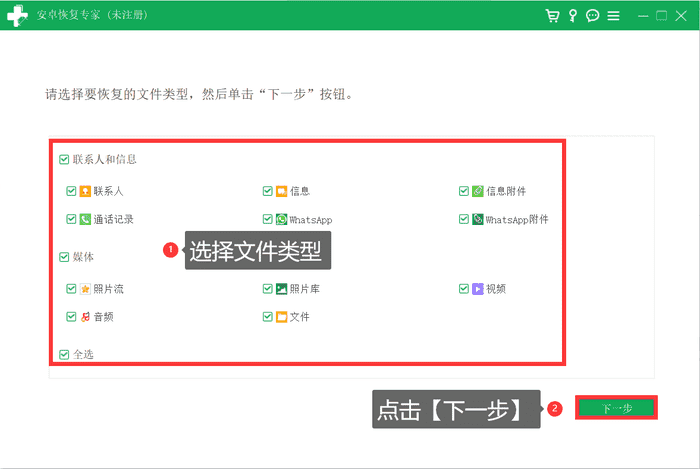Toggle the 媒体 group checkbox
The height and width of the screenshot is (469, 700).
pyautogui.click(x=64, y=257)
